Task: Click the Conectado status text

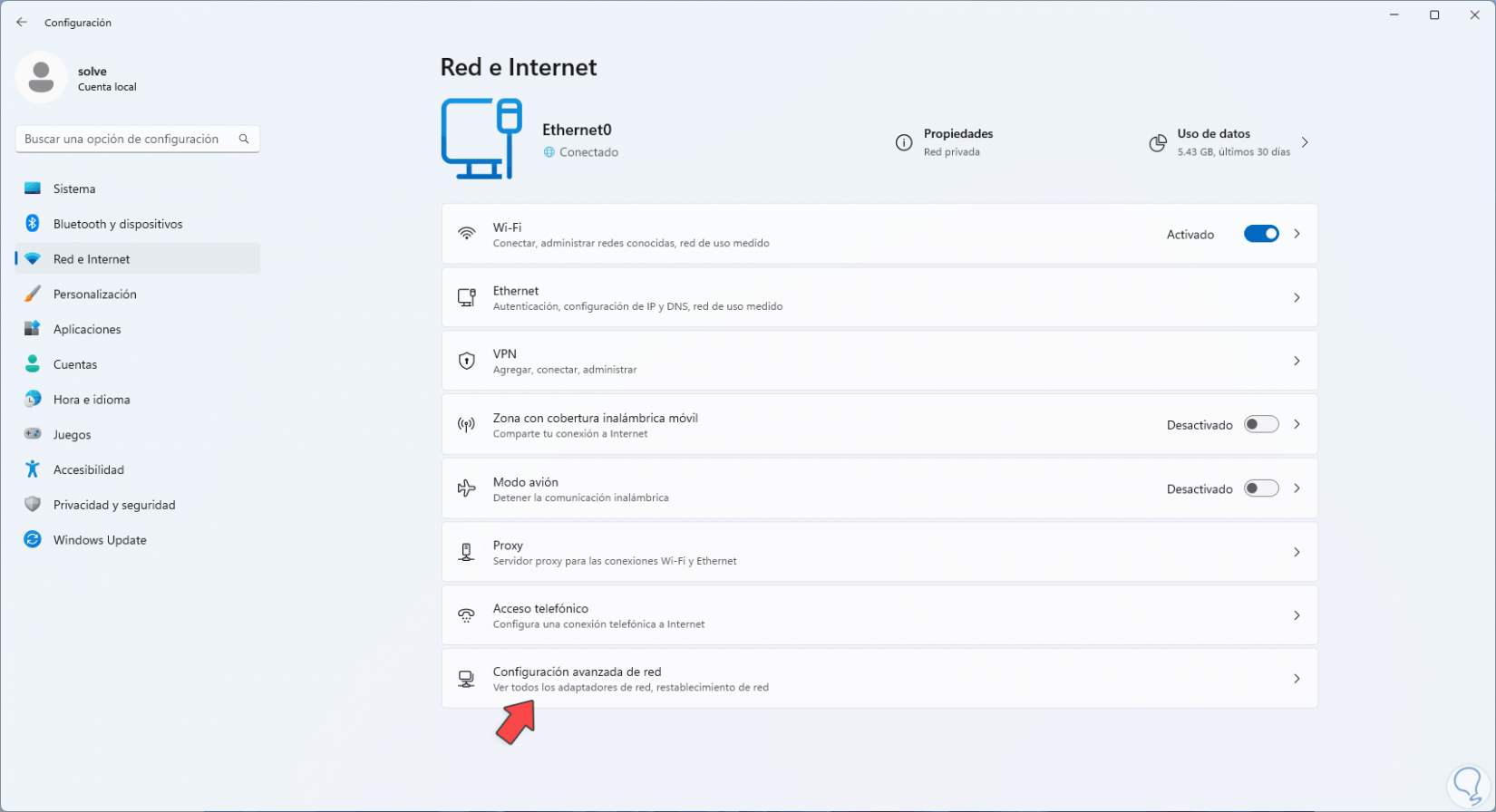Action: [x=588, y=152]
